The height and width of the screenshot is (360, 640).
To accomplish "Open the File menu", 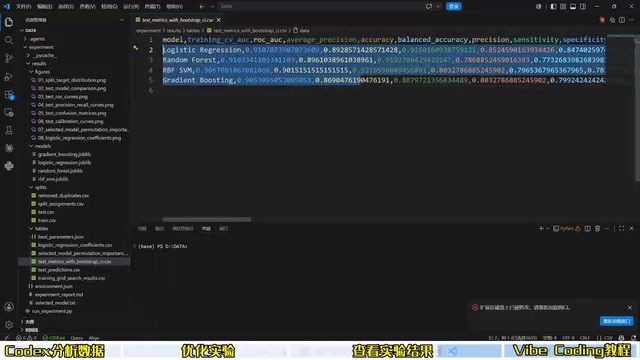I will (24, 7).
